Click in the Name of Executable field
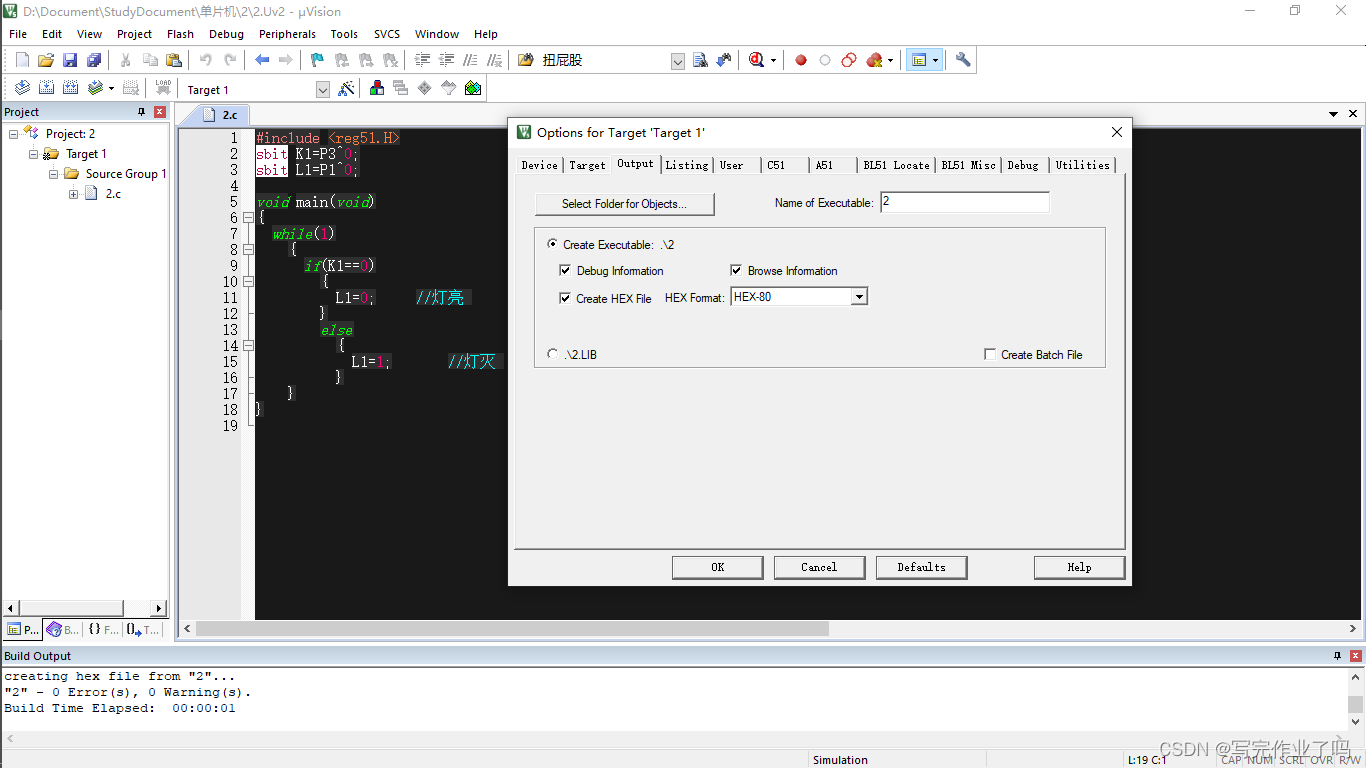 965,202
